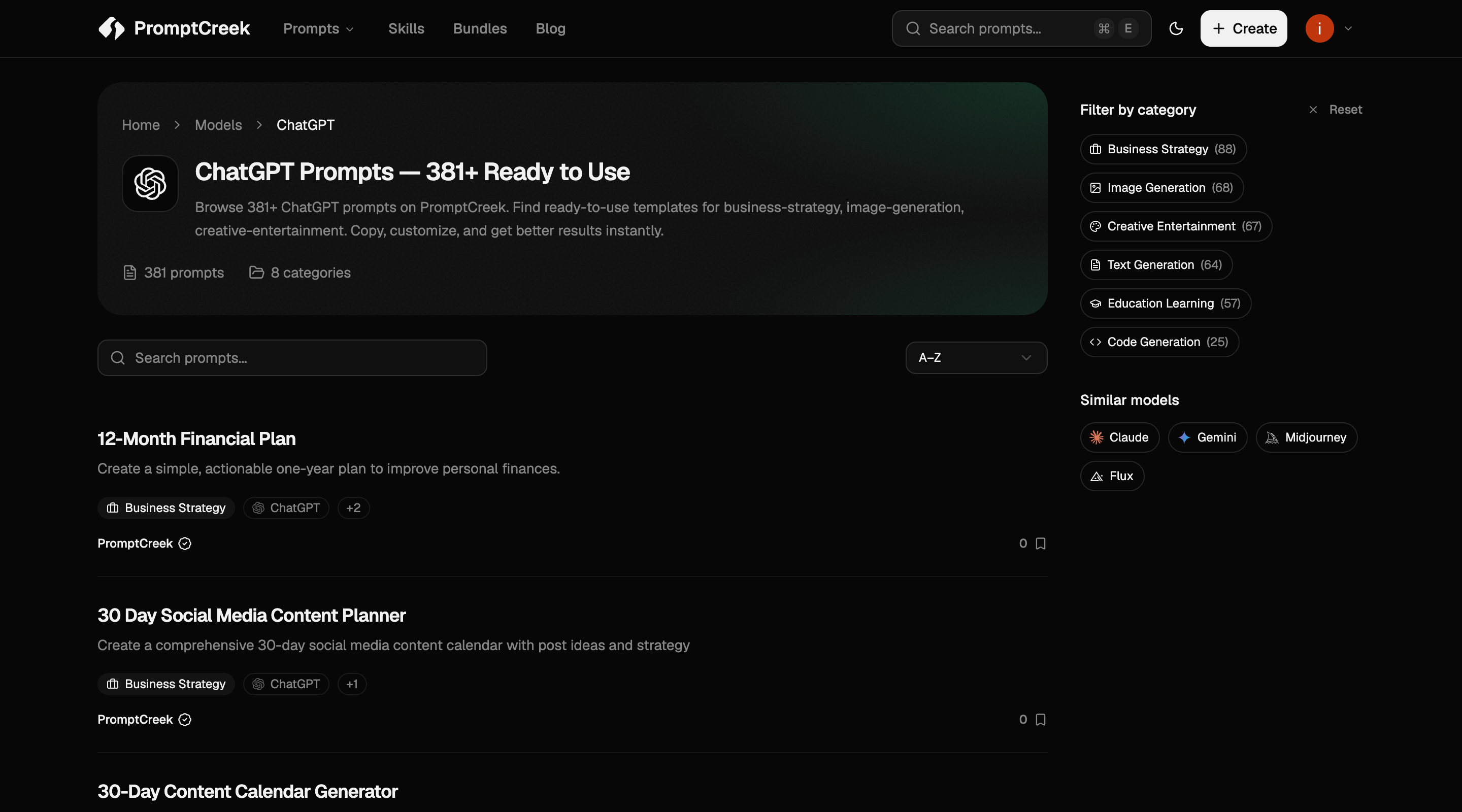Viewport: 1462px width, 812px height.
Task: Click save count 0 on 12-Month Financial Plan
Action: 1023,544
